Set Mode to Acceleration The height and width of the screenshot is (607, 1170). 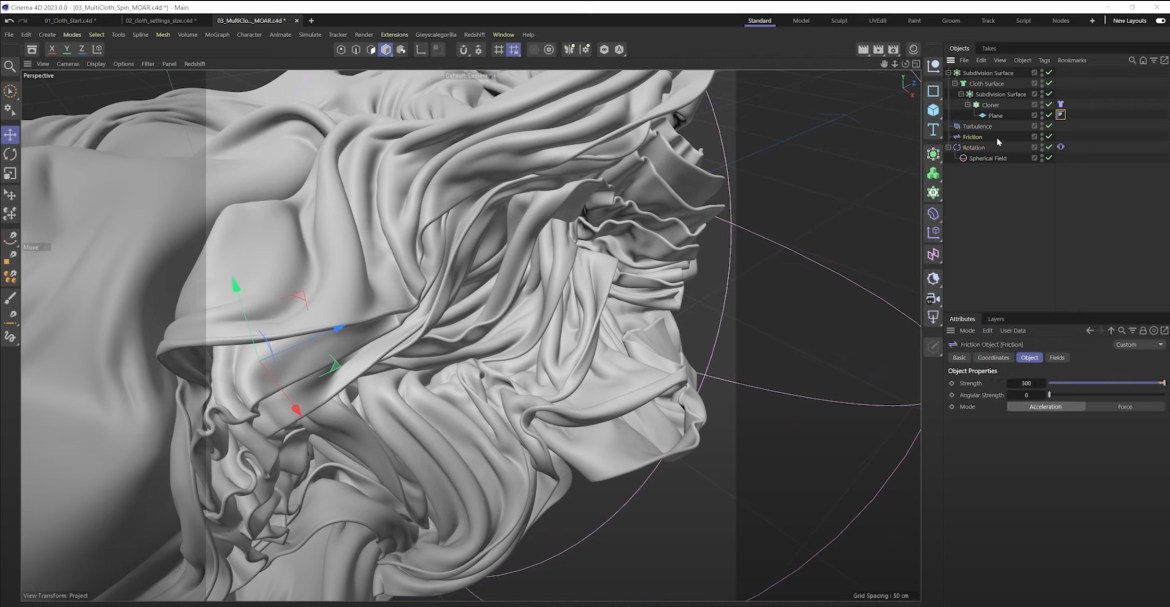click(1045, 407)
